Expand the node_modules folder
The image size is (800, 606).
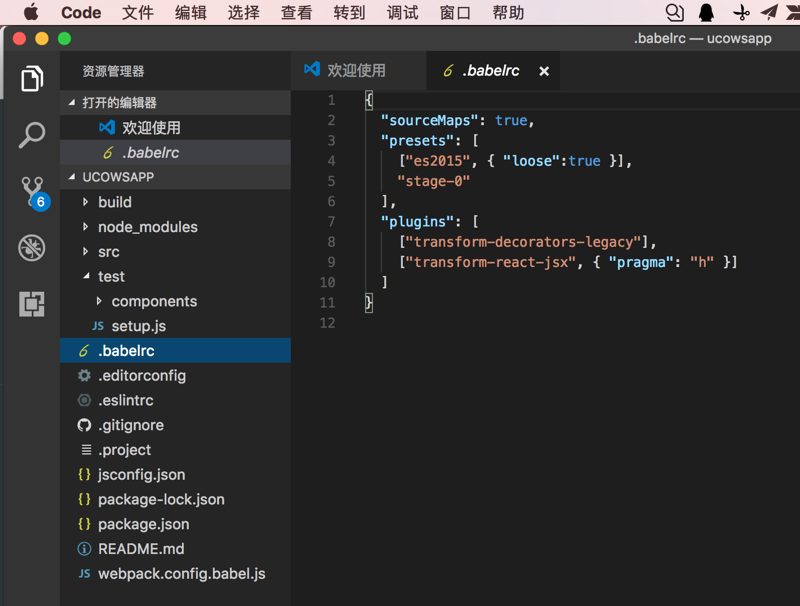[x=85, y=226]
